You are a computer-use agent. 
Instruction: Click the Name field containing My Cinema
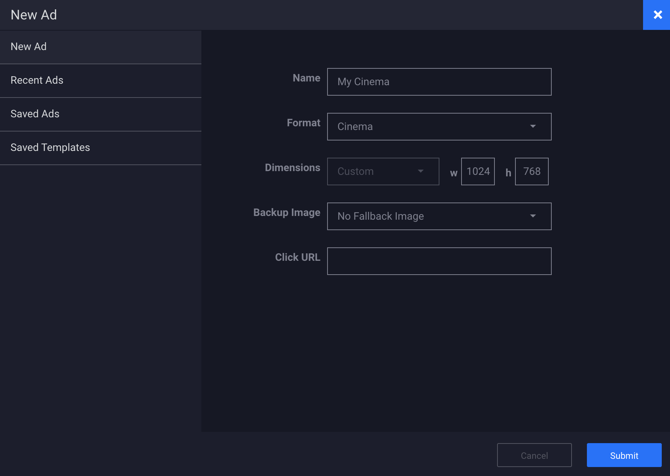439,82
